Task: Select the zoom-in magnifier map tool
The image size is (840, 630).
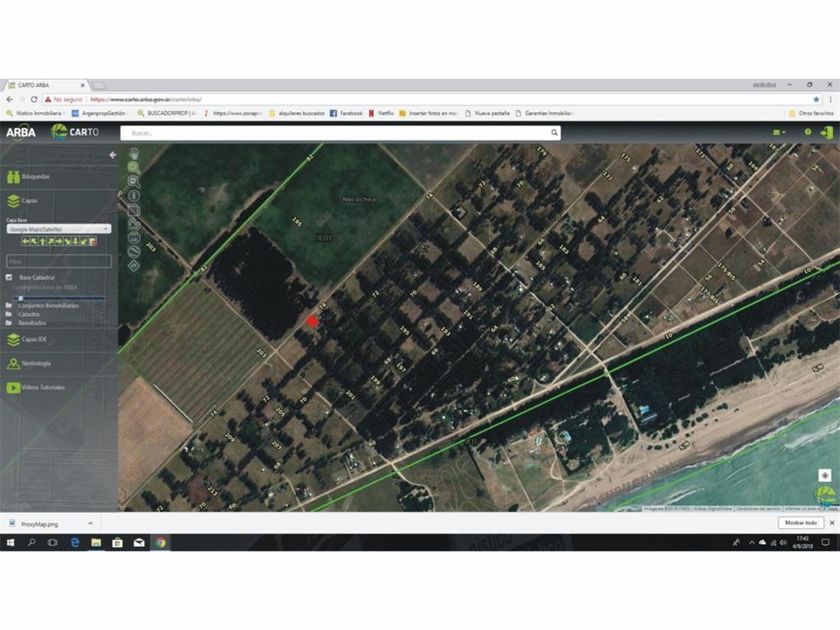Action: (x=134, y=168)
